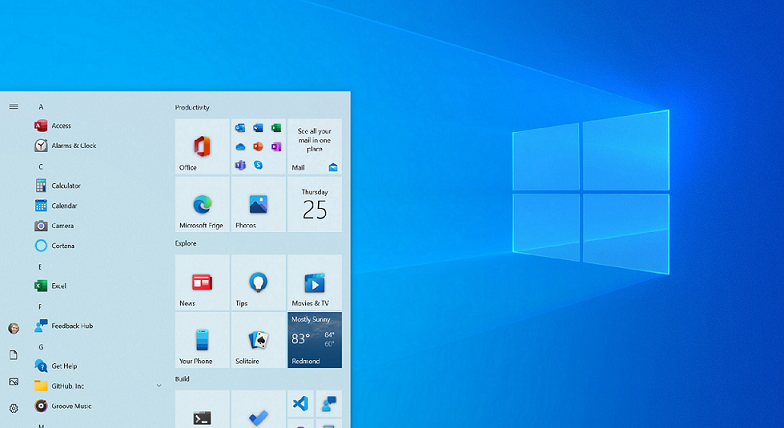The image size is (784, 428).
Task: Open the Office tile
Action: pyautogui.click(x=202, y=146)
